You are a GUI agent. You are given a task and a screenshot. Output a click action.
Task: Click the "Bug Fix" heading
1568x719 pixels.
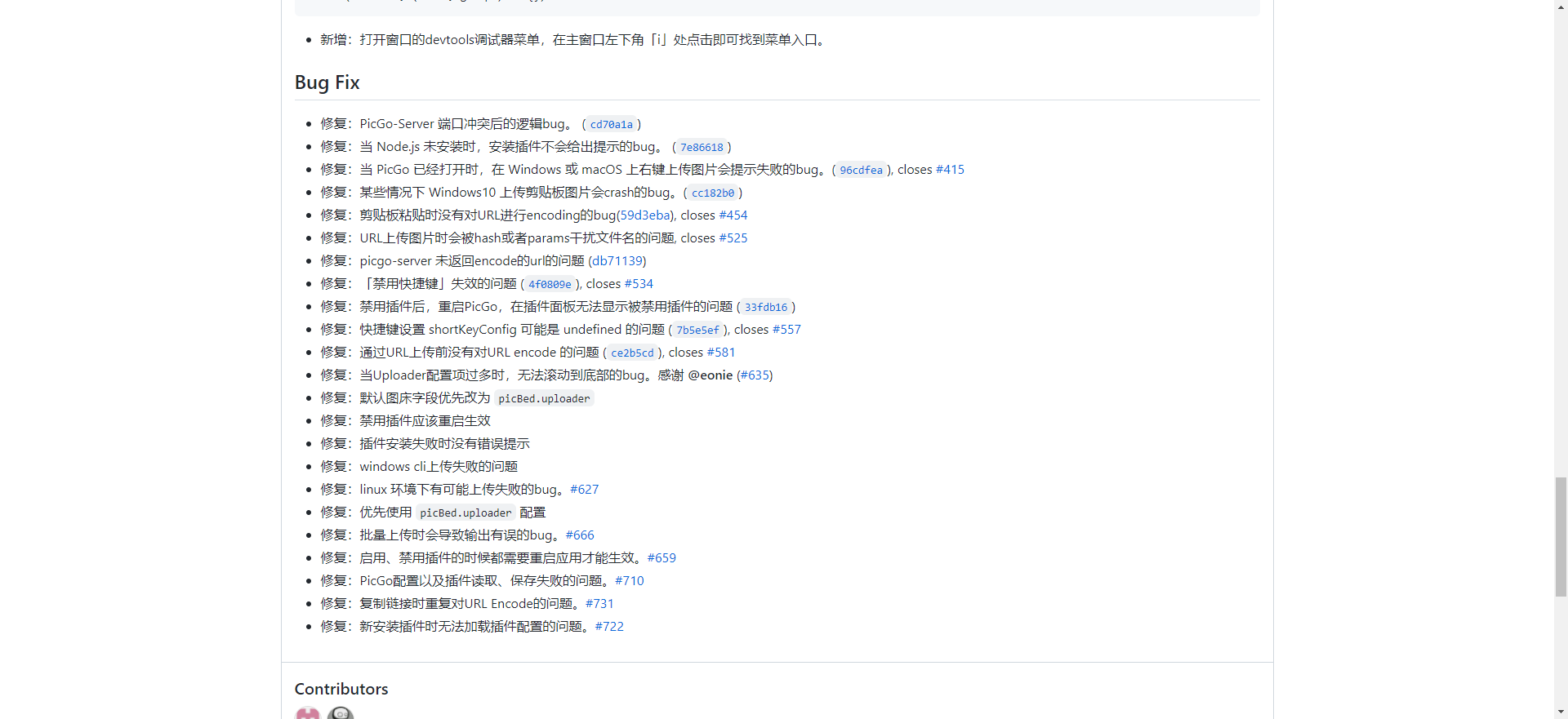[327, 82]
